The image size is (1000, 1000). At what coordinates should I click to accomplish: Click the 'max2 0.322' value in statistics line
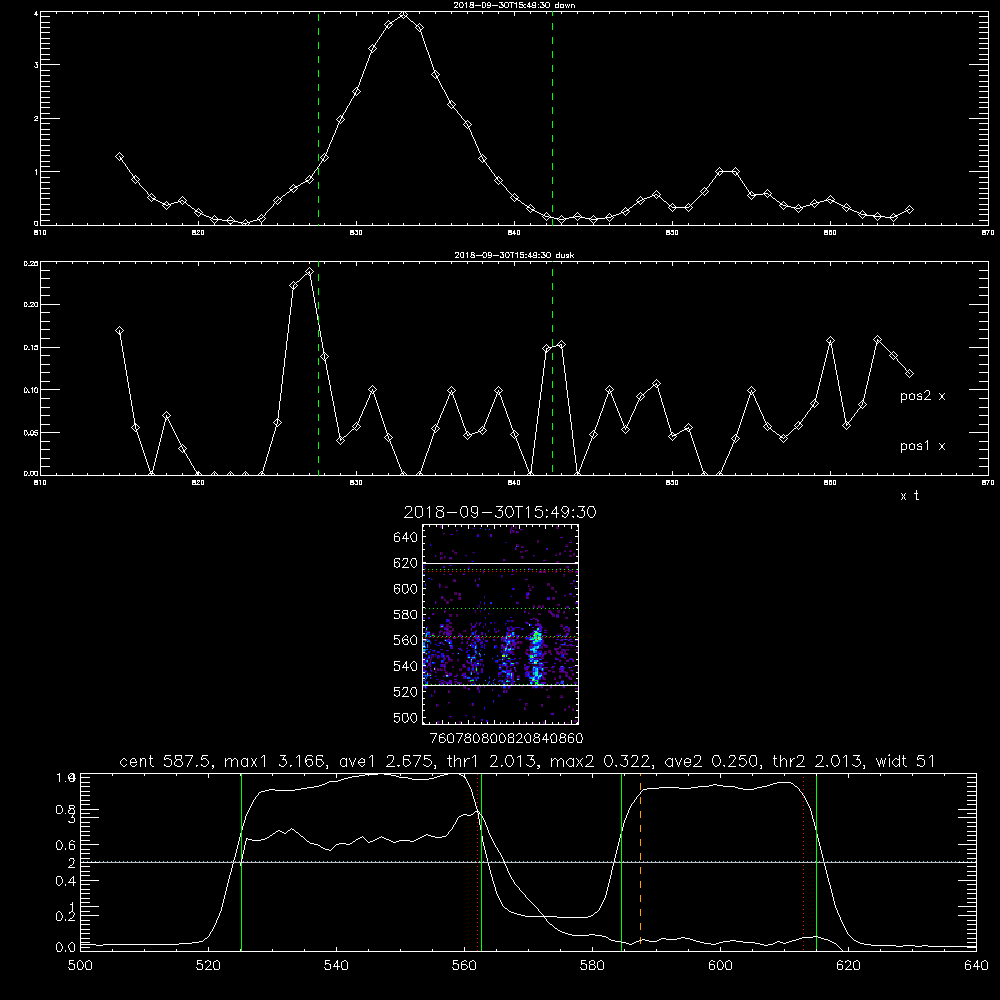pyautogui.click(x=600, y=761)
